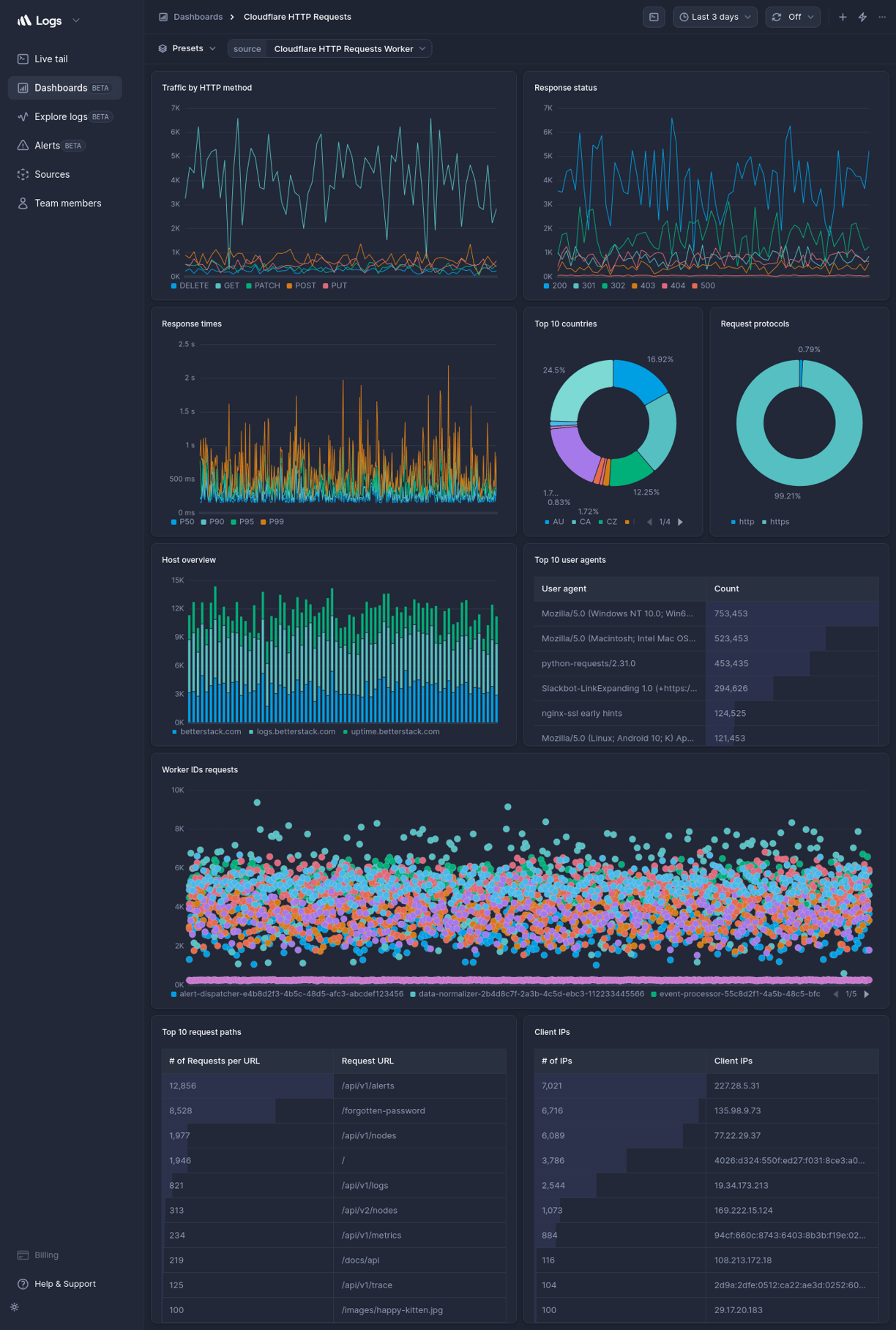Viewport: 896px width, 1330px height.
Task: Click the lightning bolt icon
Action: click(862, 17)
